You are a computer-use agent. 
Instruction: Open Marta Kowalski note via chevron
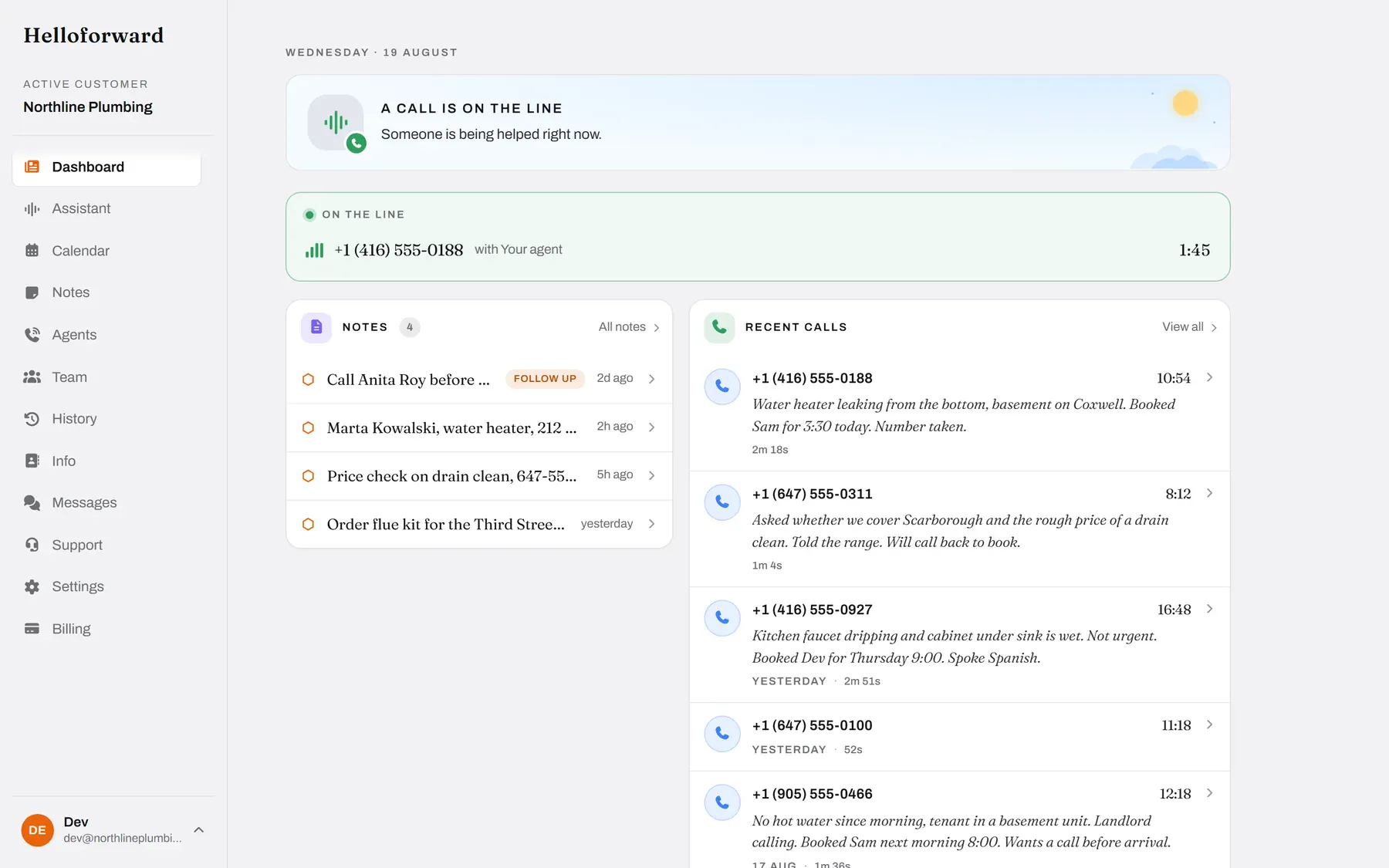(651, 427)
